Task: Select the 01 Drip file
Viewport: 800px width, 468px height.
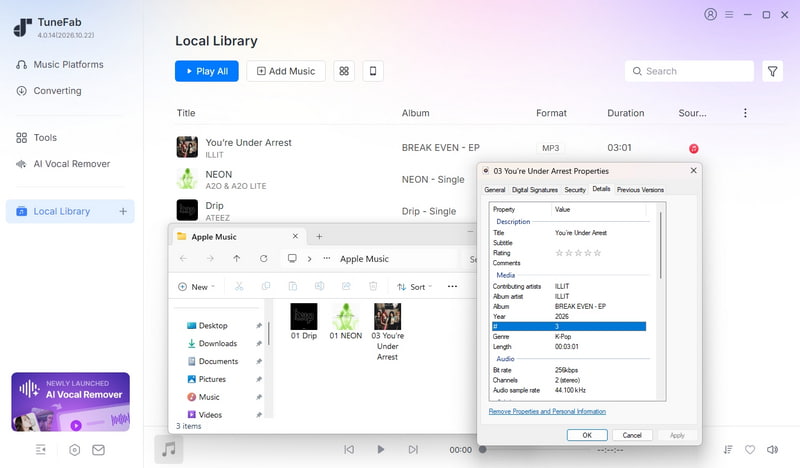Action: coord(304,322)
